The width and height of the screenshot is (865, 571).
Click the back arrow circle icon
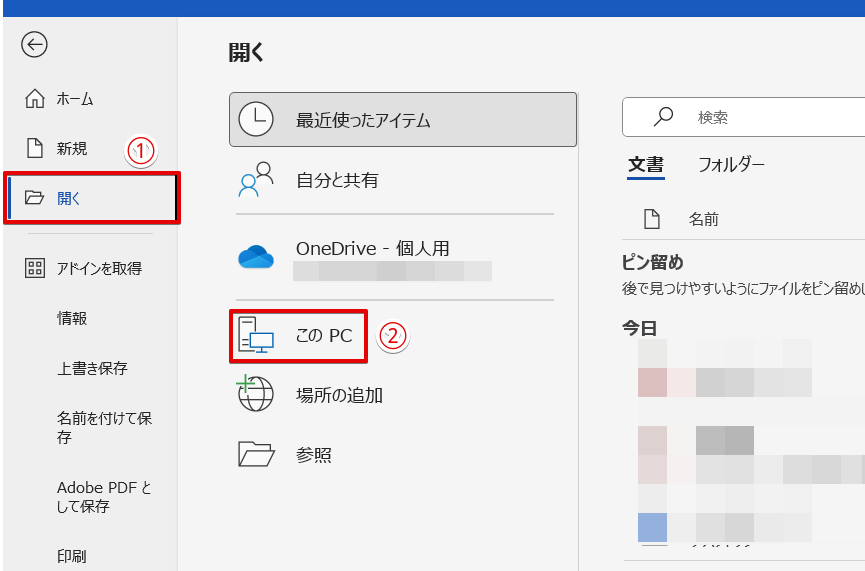pos(34,45)
